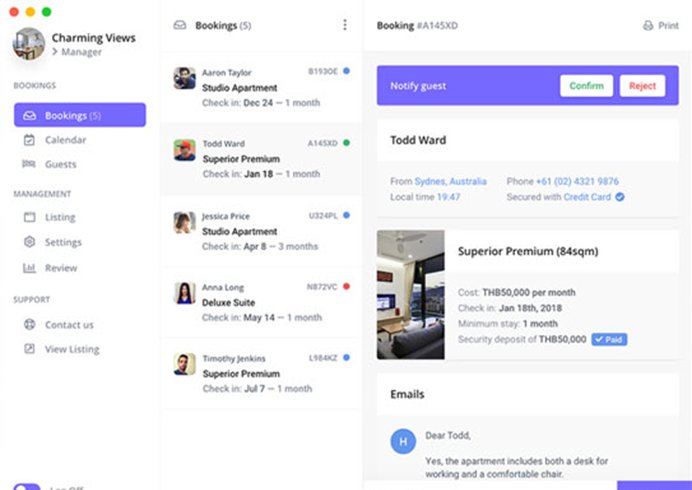Image resolution: width=692 pixels, height=490 pixels.
Task: Click the Contact us globe icon
Action: [x=29, y=325]
